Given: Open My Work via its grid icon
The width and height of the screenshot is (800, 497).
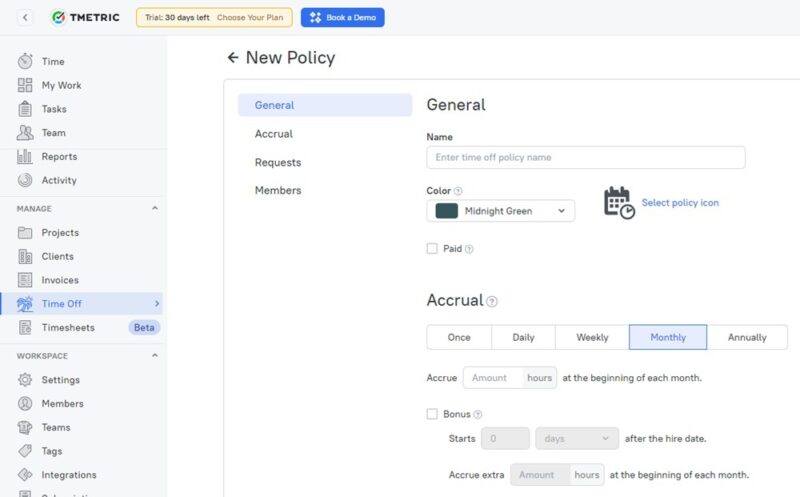Looking at the screenshot, I should (x=25, y=86).
